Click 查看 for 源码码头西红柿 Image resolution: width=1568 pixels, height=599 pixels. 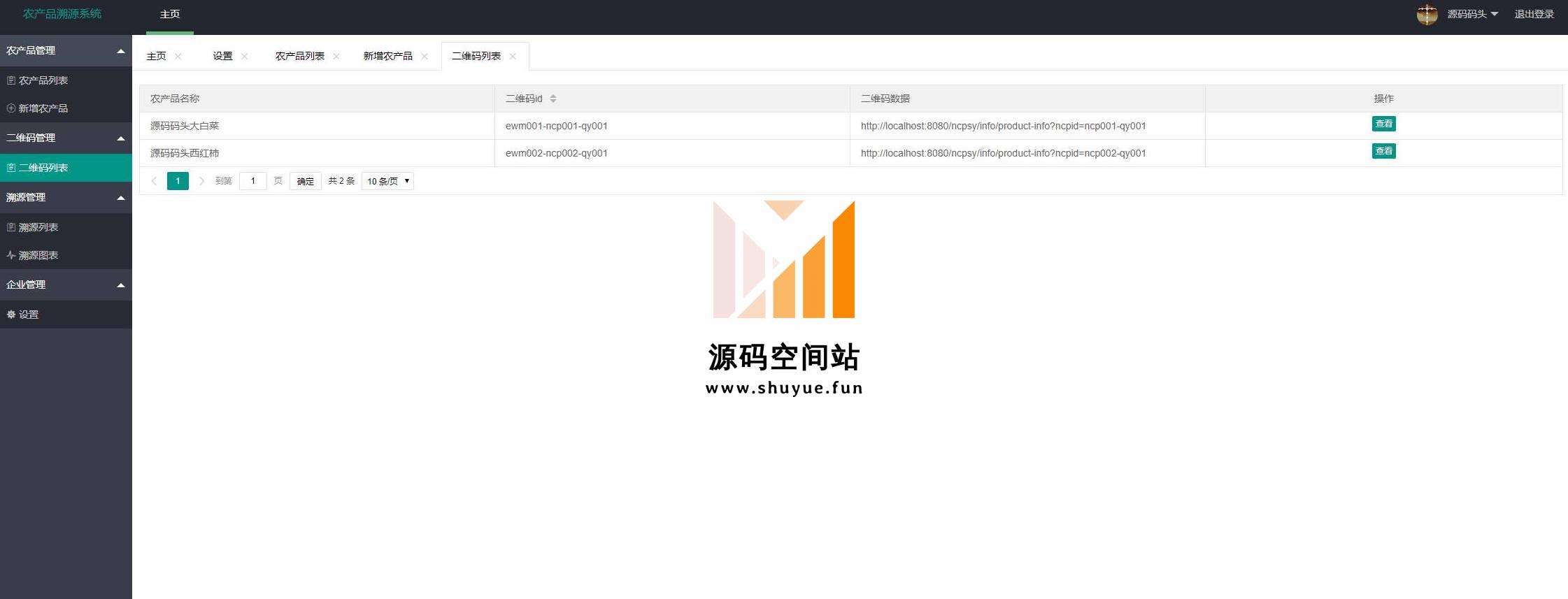tap(1383, 151)
